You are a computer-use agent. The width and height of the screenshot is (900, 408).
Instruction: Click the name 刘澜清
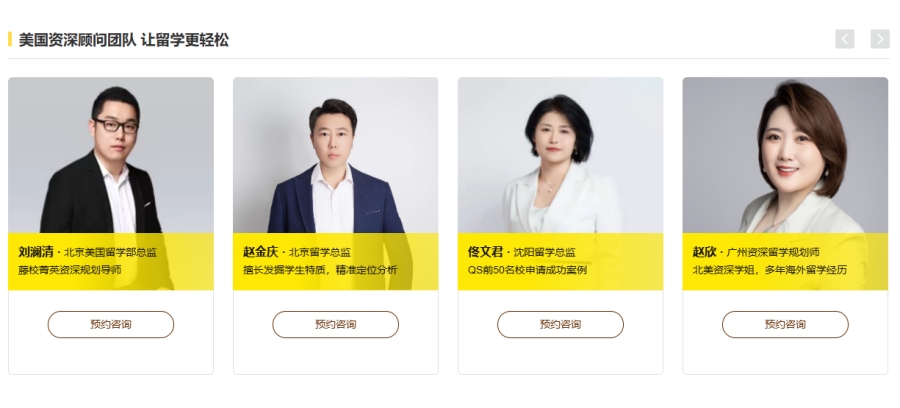36,251
